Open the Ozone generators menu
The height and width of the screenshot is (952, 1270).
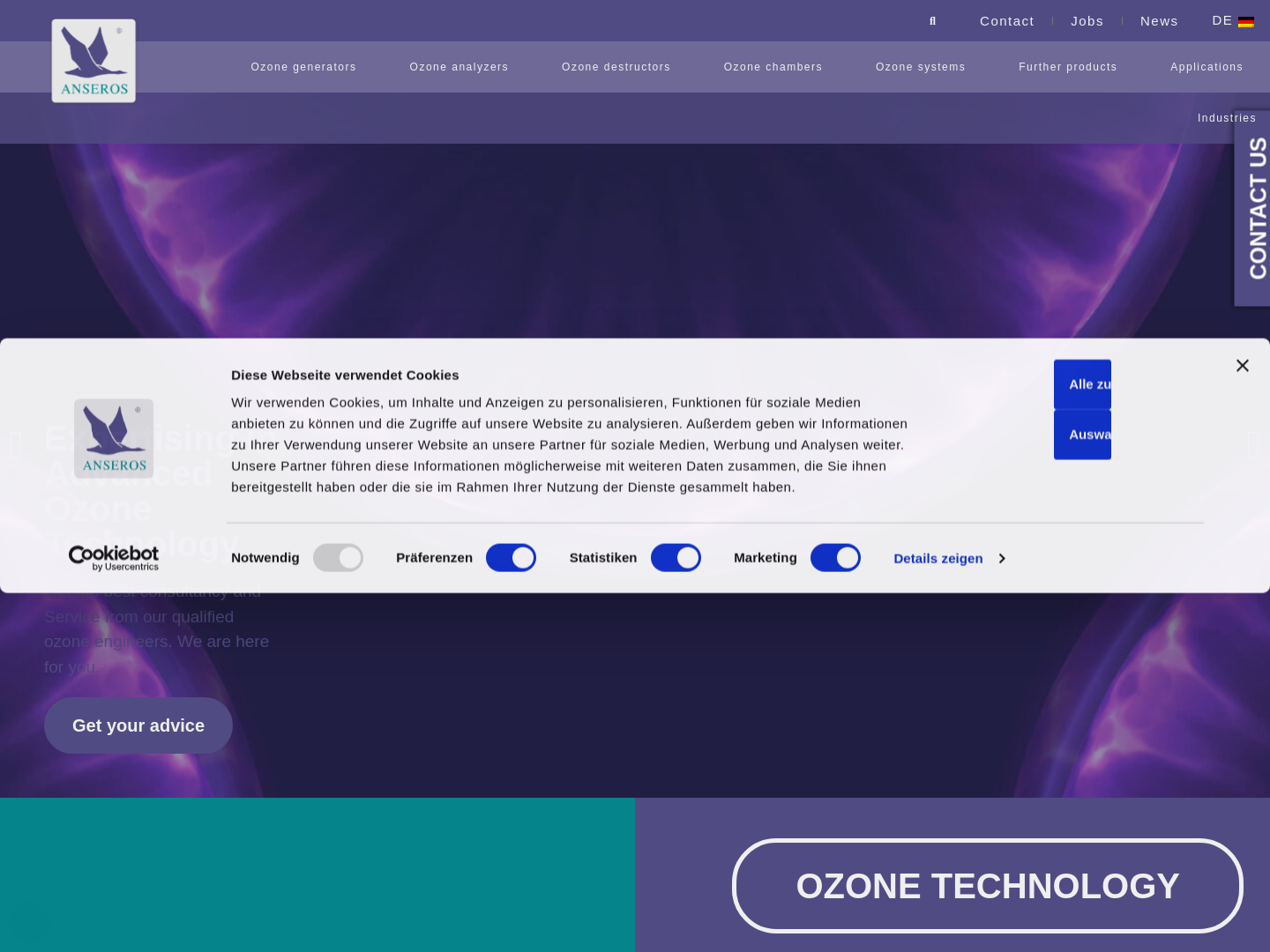point(303,67)
